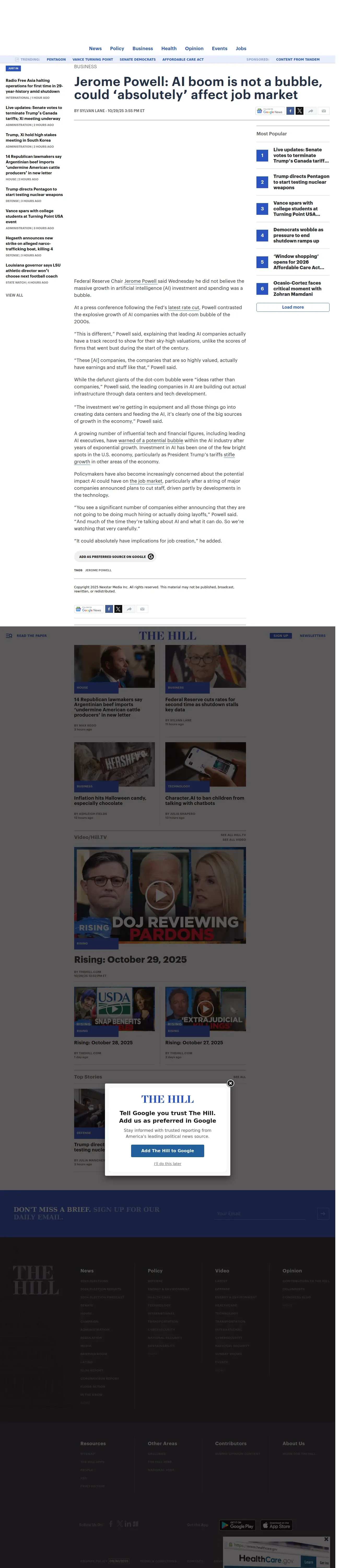Share the article on Facebook from the headline bar
This screenshot has height=1568, width=340.
[290, 111]
